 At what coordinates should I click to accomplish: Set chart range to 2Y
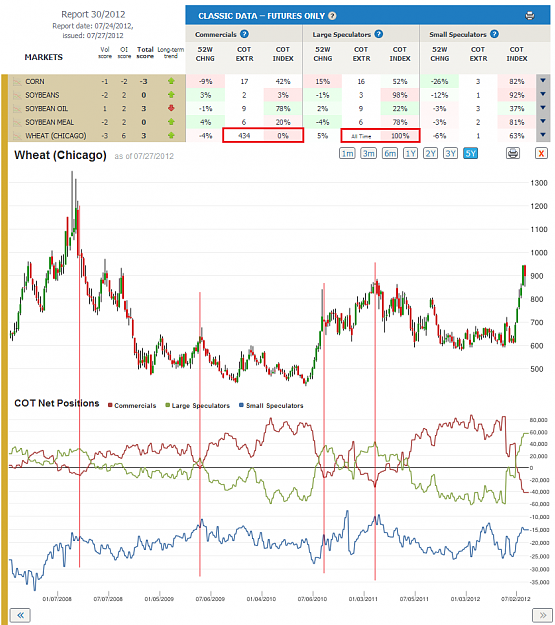coord(430,153)
